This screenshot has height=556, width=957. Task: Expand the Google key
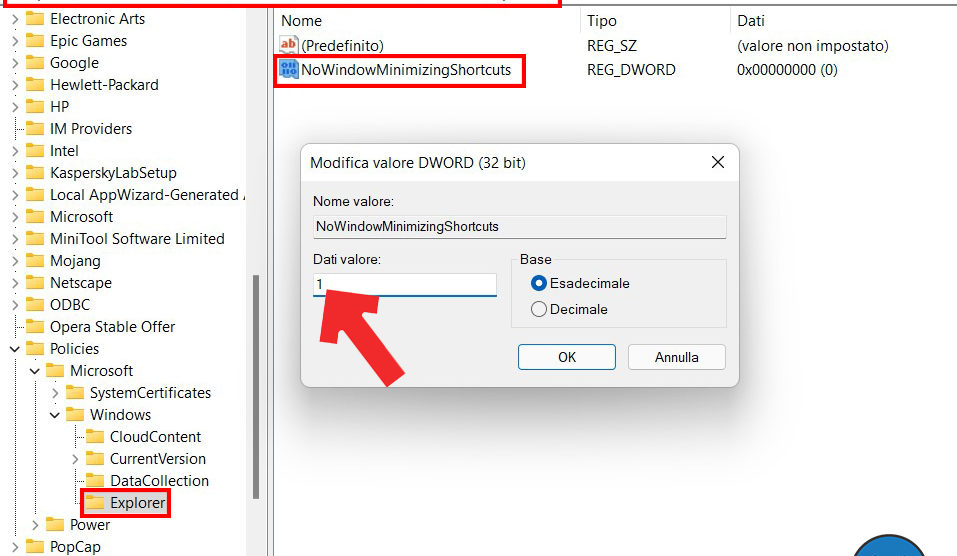pyautogui.click(x=15, y=63)
